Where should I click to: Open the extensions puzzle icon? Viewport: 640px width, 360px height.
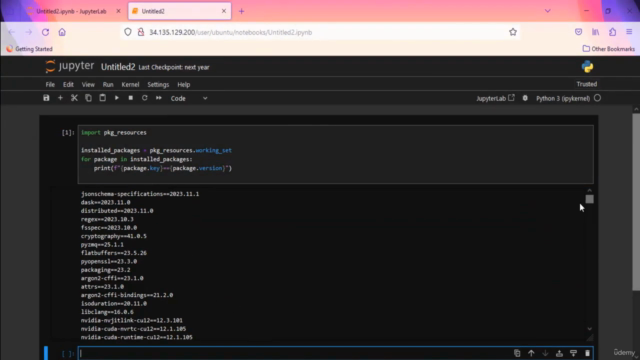(x=613, y=32)
